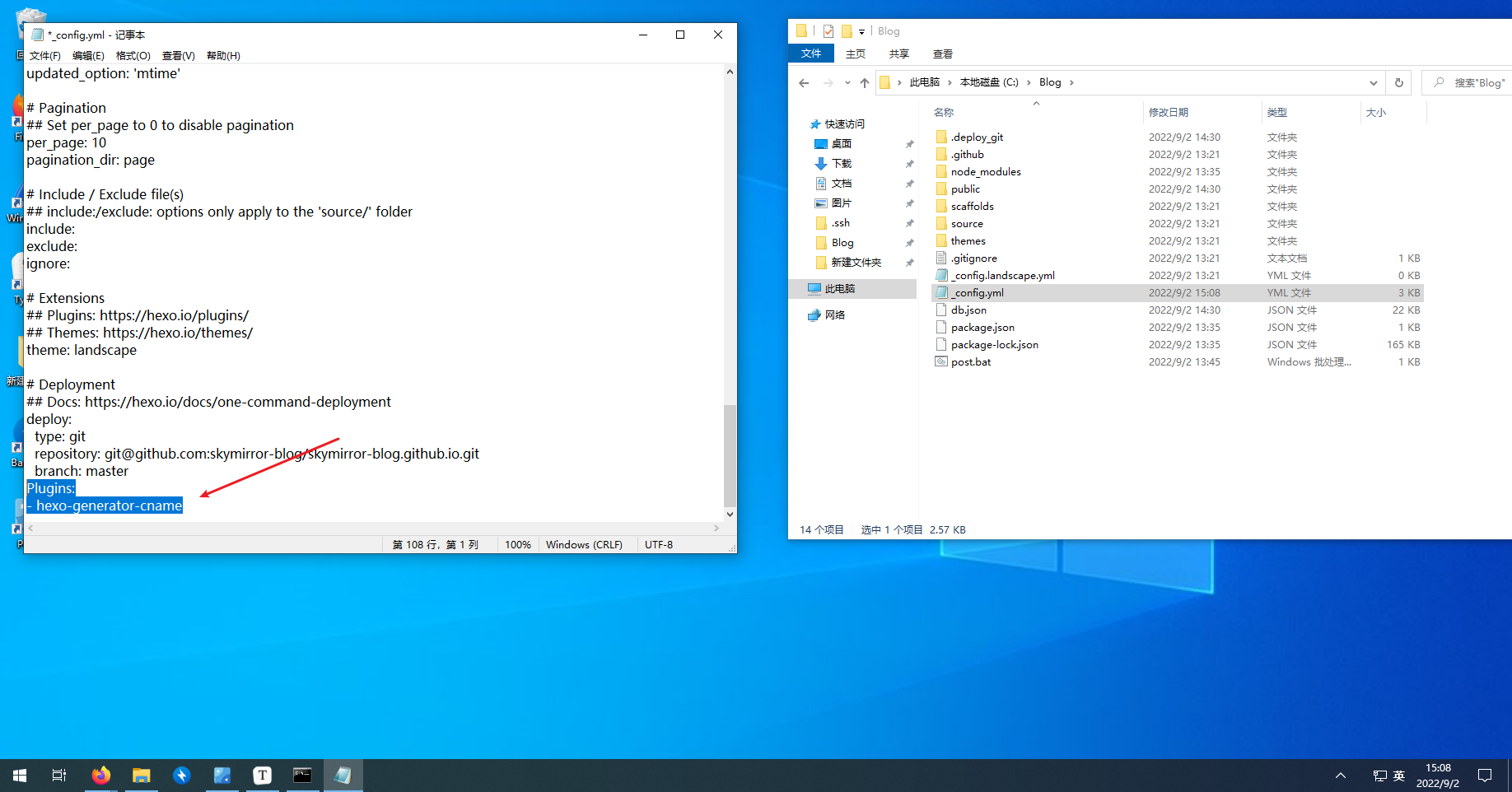
Task: Select the db.json file icon
Action: (x=941, y=310)
